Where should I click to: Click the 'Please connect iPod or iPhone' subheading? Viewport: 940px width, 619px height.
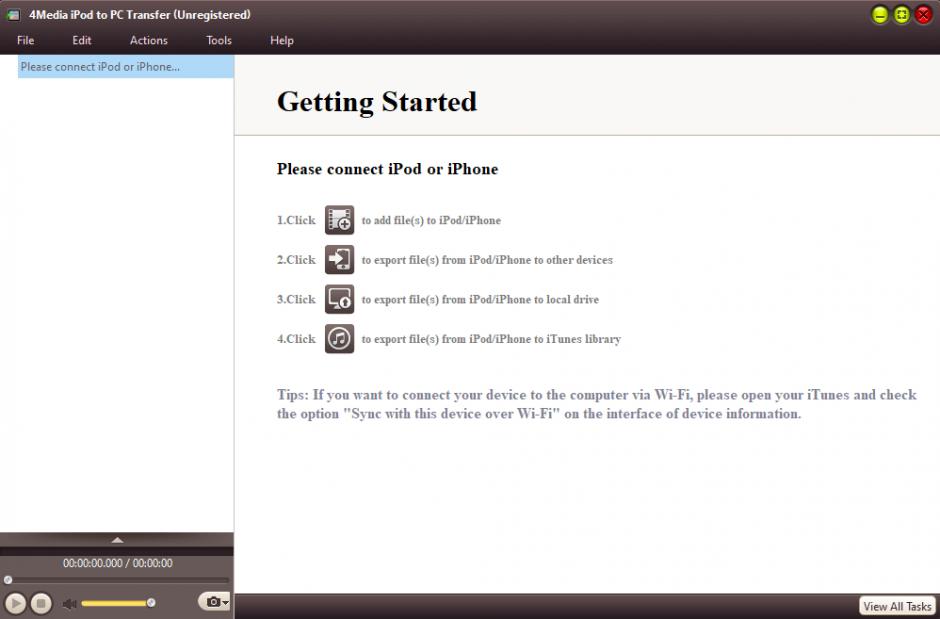[x=387, y=169]
